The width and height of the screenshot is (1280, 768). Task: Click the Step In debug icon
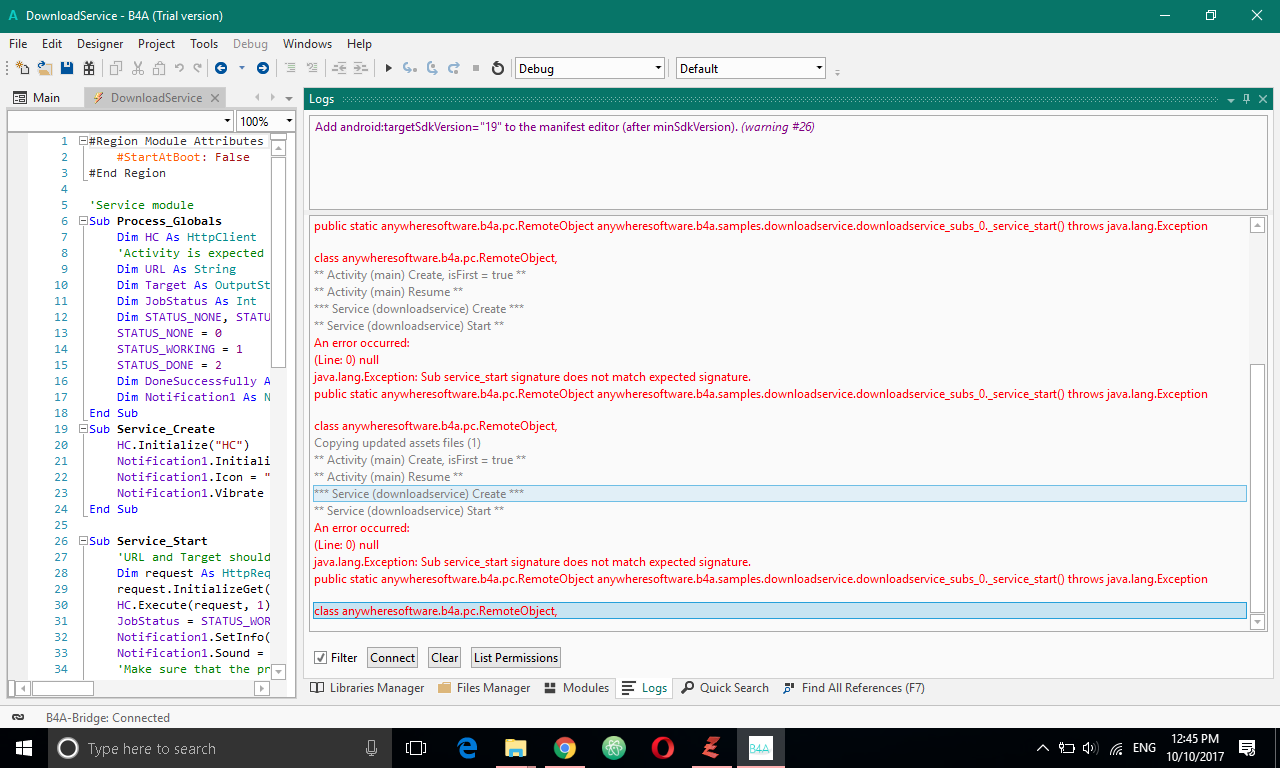[409, 68]
